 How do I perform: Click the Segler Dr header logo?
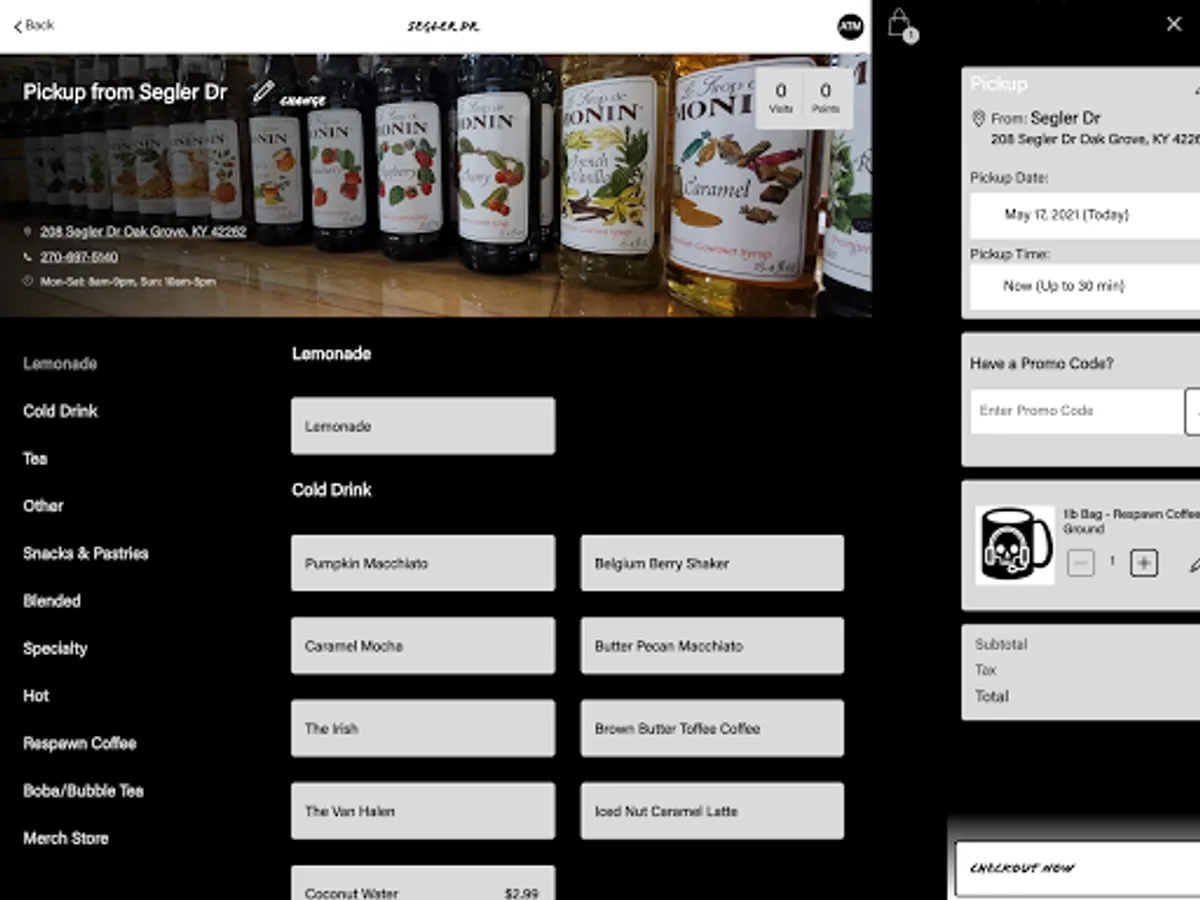(x=443, y=27)
